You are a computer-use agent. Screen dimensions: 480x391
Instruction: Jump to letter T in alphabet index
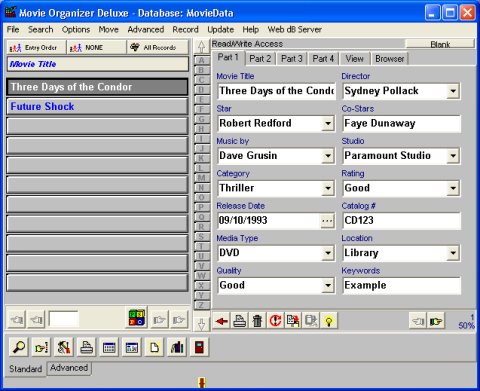[x=201, y=246]
